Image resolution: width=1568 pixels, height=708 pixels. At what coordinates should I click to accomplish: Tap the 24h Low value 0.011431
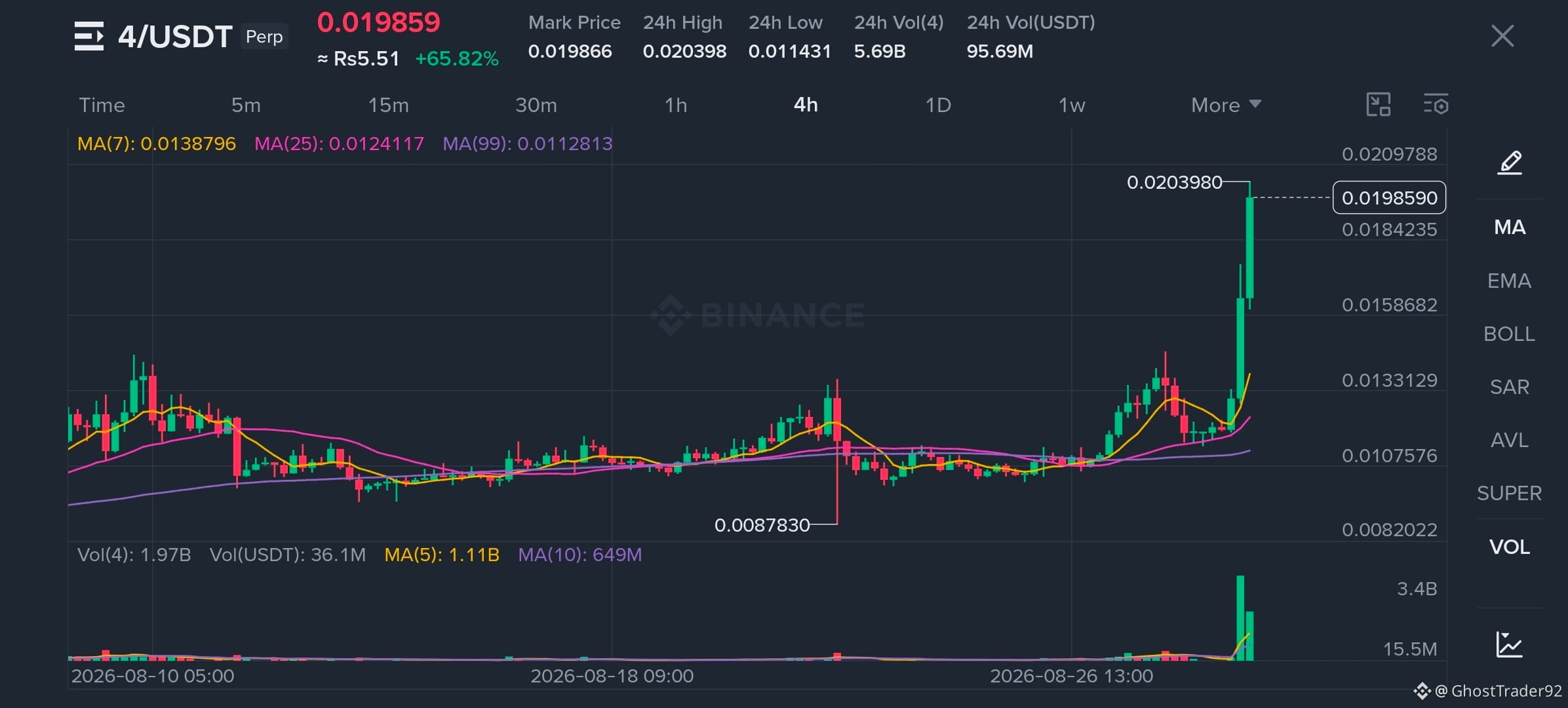[790, 51]
